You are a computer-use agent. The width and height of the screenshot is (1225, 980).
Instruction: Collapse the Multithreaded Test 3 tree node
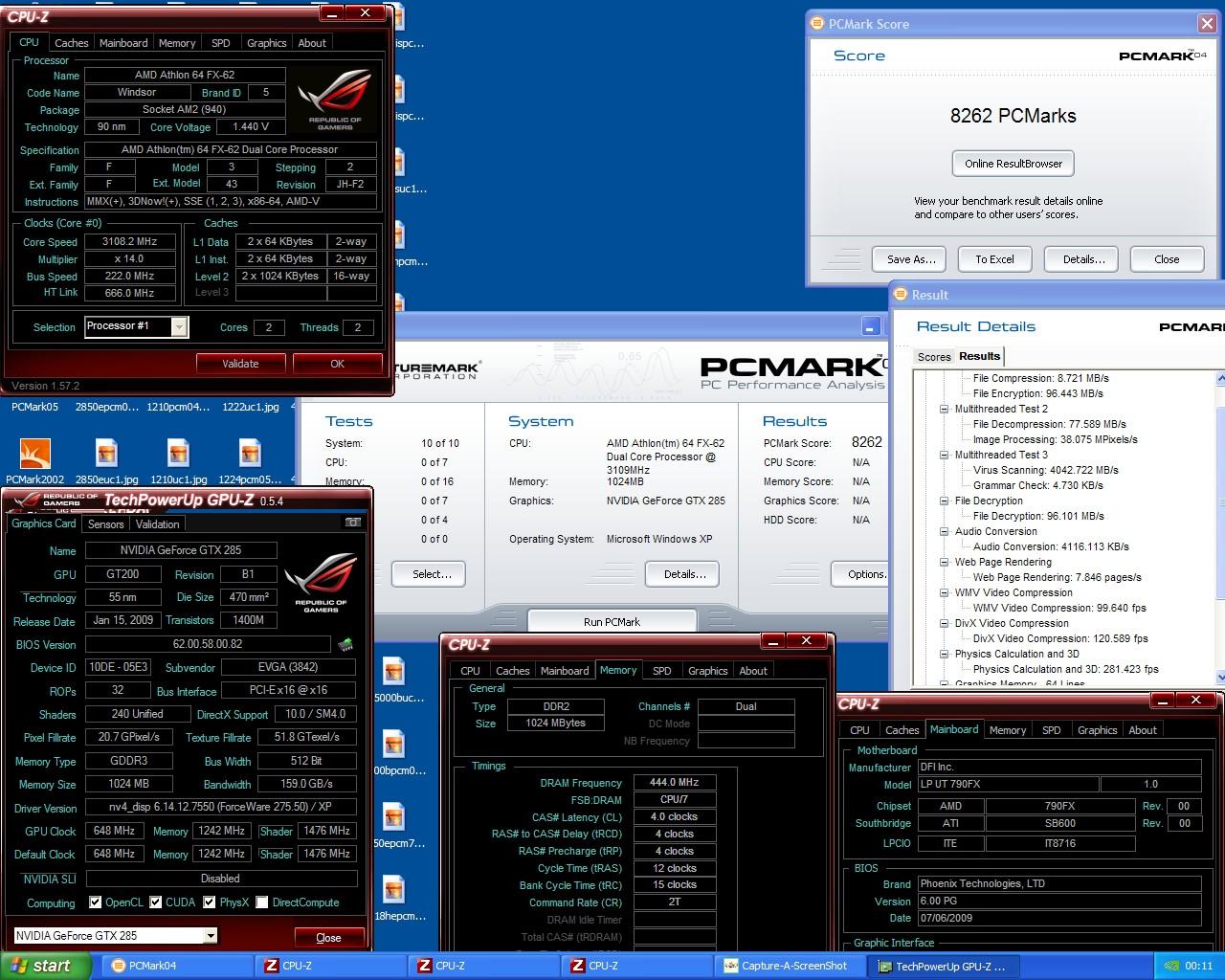coord(945,455)
